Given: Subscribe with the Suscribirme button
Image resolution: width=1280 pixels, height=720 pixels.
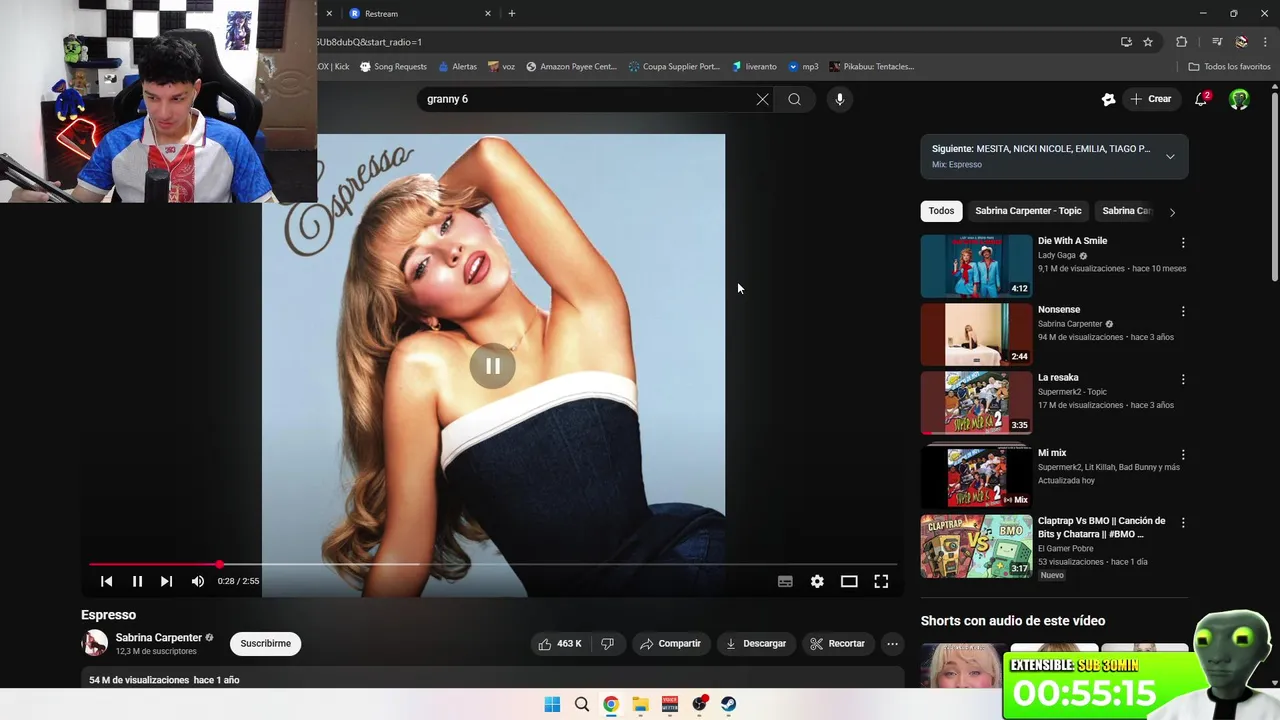Looking at the screenshot, I should coord(265,644).
